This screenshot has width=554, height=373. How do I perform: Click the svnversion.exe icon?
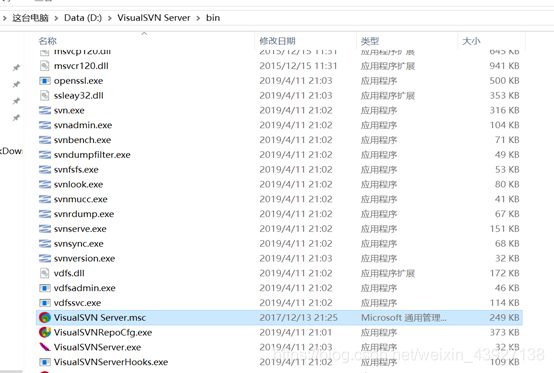(45, 259)
